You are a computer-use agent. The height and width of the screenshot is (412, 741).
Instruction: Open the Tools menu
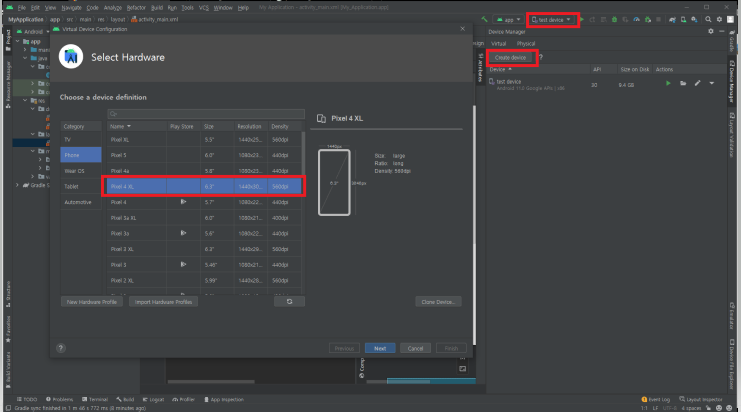pyautogui.click(x=188, y=8)
